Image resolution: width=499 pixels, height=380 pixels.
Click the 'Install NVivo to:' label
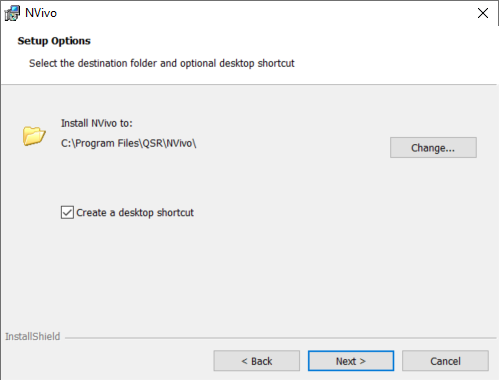coord(97,123)
